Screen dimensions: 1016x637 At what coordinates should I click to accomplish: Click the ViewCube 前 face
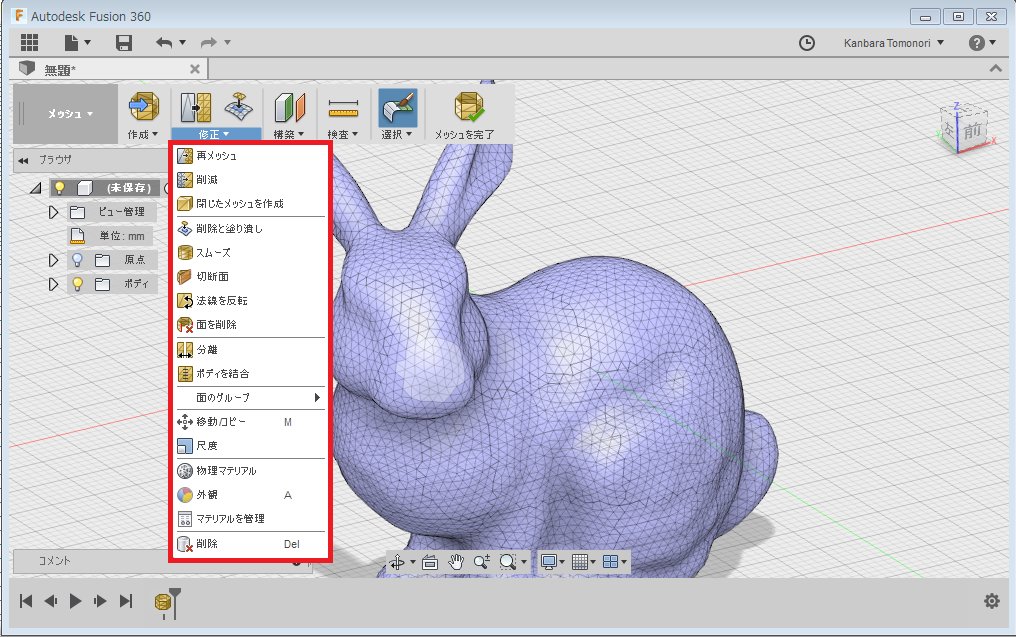coord(972,131)
